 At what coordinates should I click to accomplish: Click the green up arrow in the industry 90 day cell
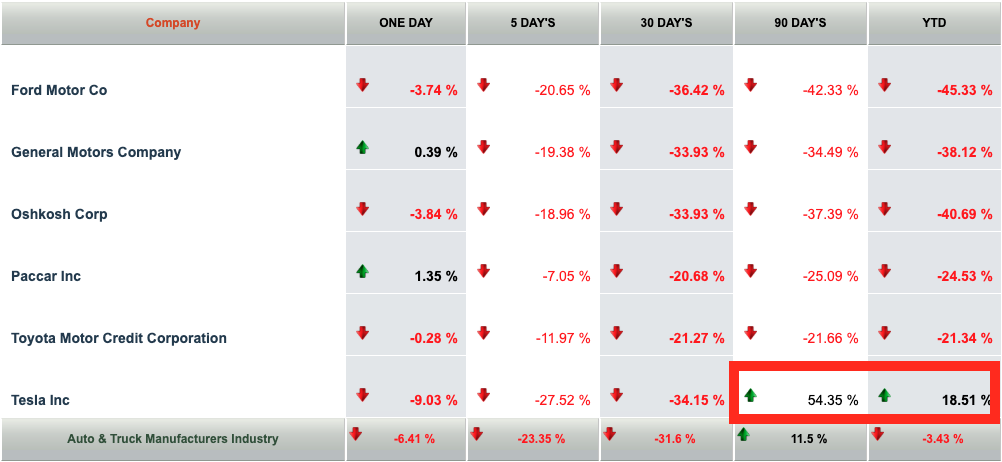tap(743, 435)
